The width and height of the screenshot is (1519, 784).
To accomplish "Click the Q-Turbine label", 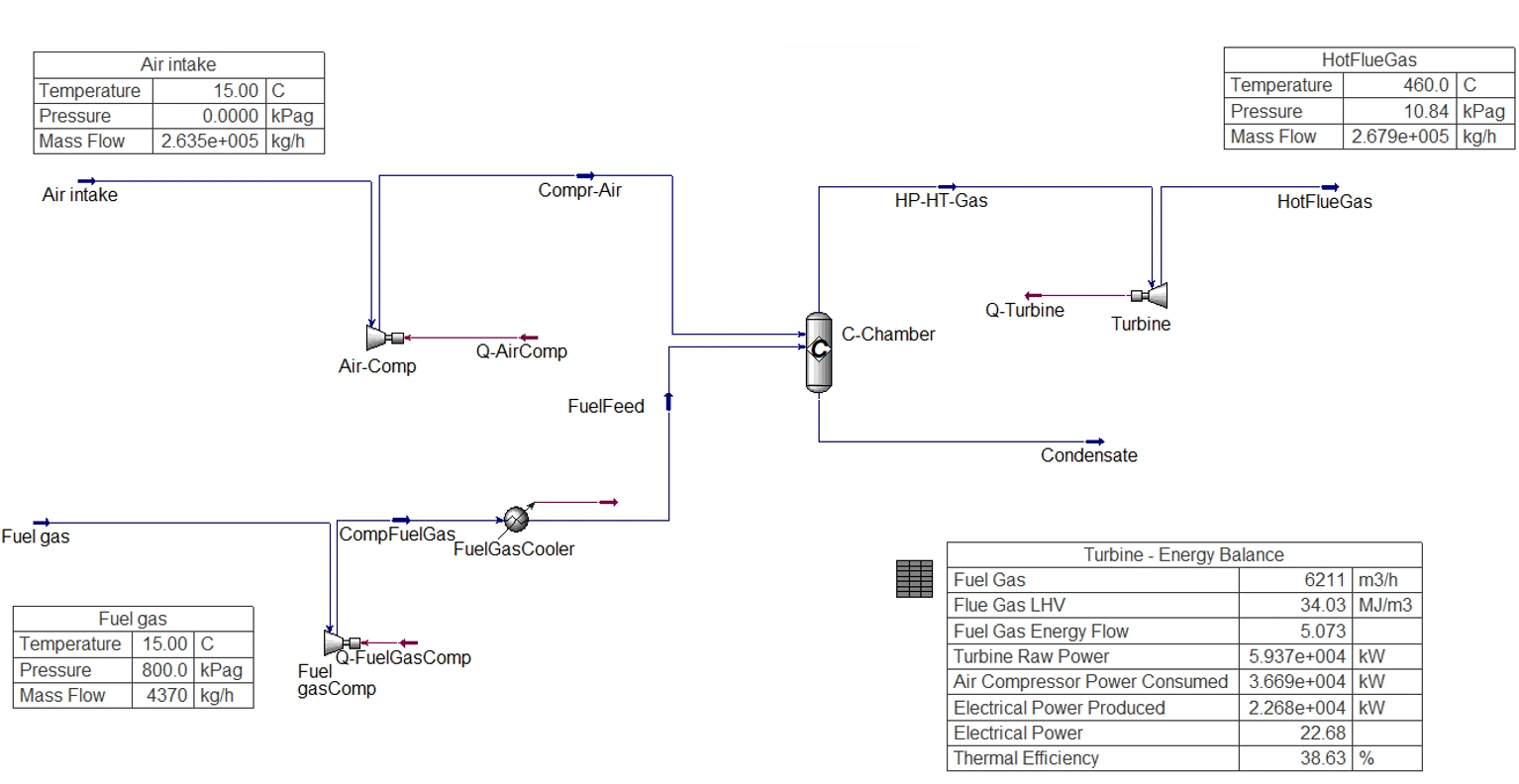I will (x=1025, y=310).
